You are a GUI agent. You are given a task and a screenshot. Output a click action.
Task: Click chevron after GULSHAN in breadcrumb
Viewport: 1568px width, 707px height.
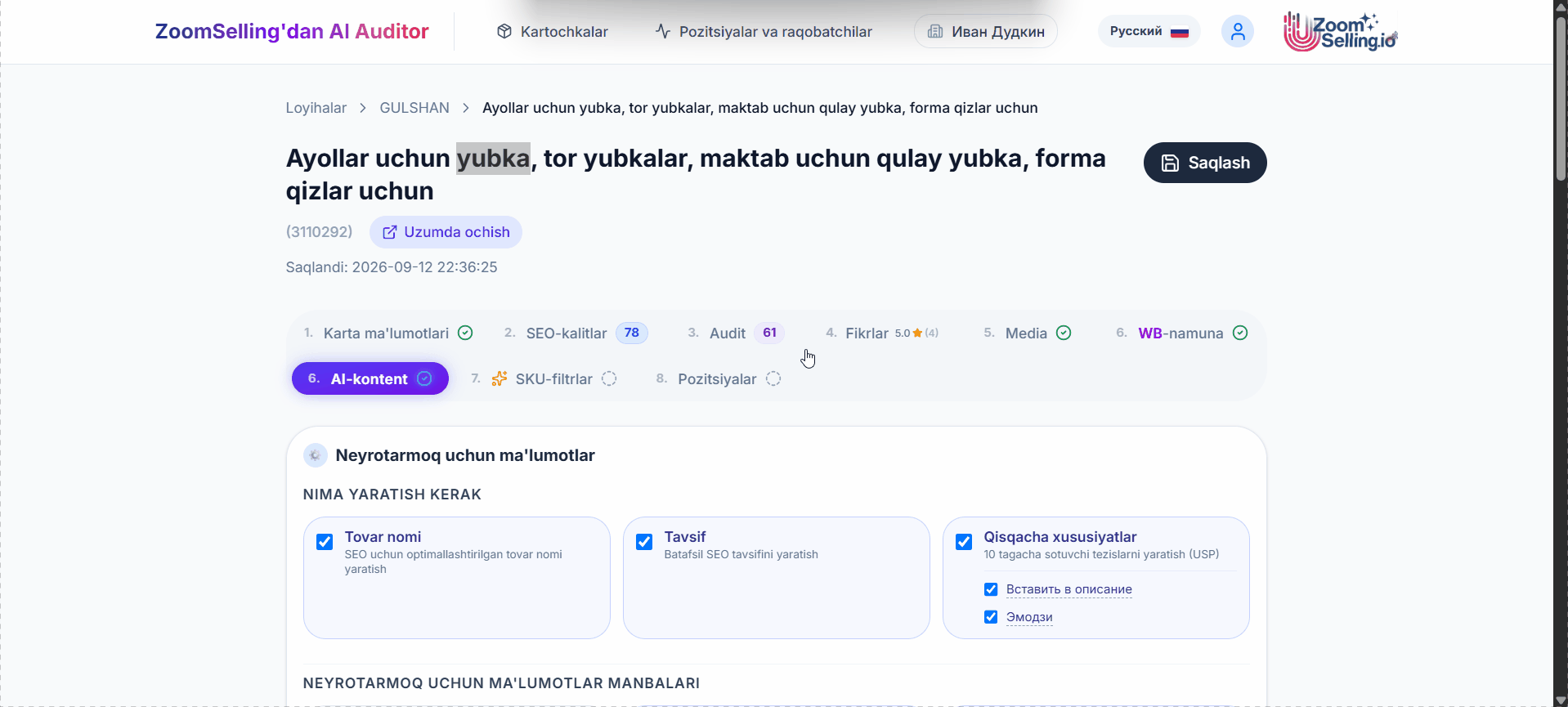(466, 108)
